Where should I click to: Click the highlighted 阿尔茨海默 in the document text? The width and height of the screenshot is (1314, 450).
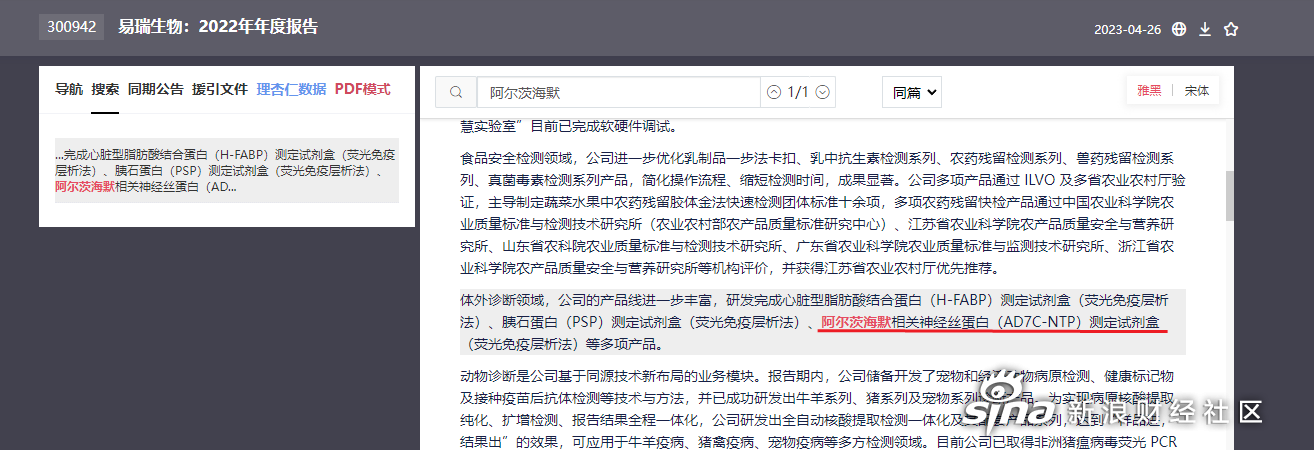pos(855,322)
